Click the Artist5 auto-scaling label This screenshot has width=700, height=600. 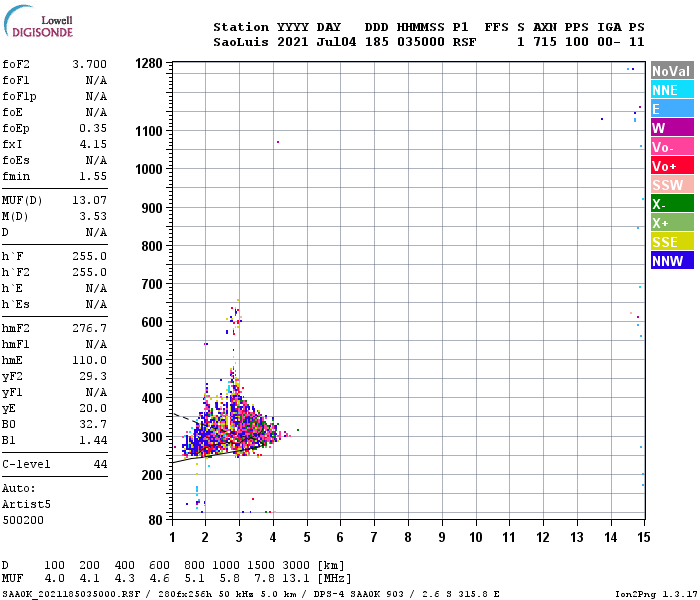point(26,504)
